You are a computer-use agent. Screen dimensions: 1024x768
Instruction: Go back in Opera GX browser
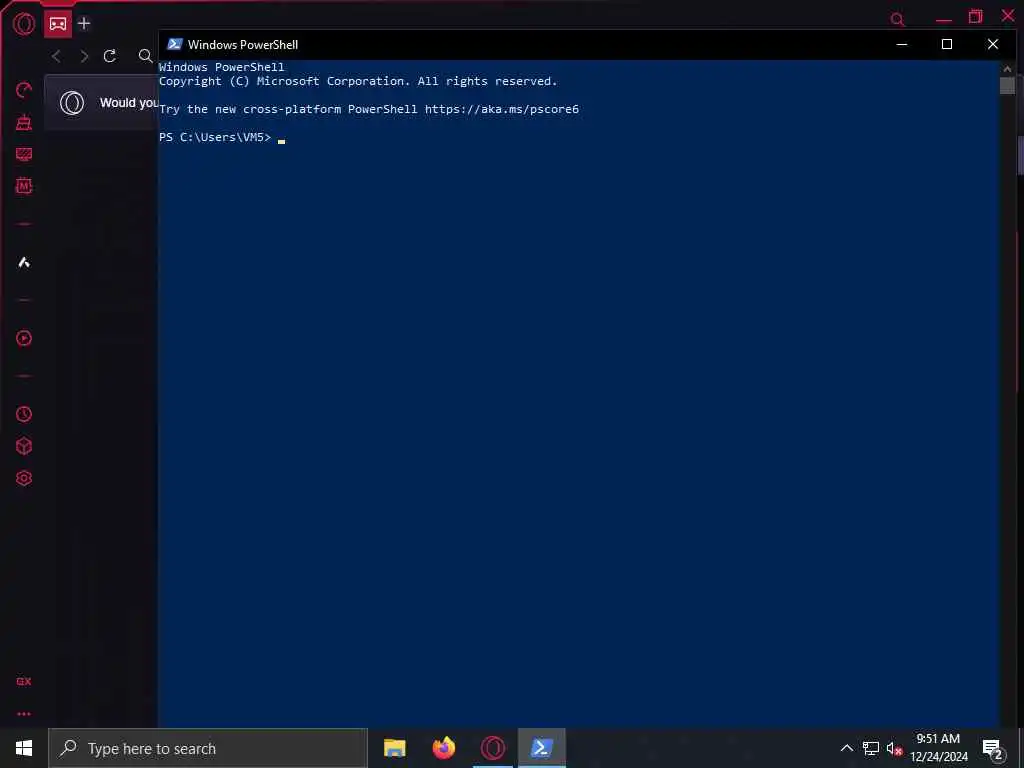coord(56,56)
